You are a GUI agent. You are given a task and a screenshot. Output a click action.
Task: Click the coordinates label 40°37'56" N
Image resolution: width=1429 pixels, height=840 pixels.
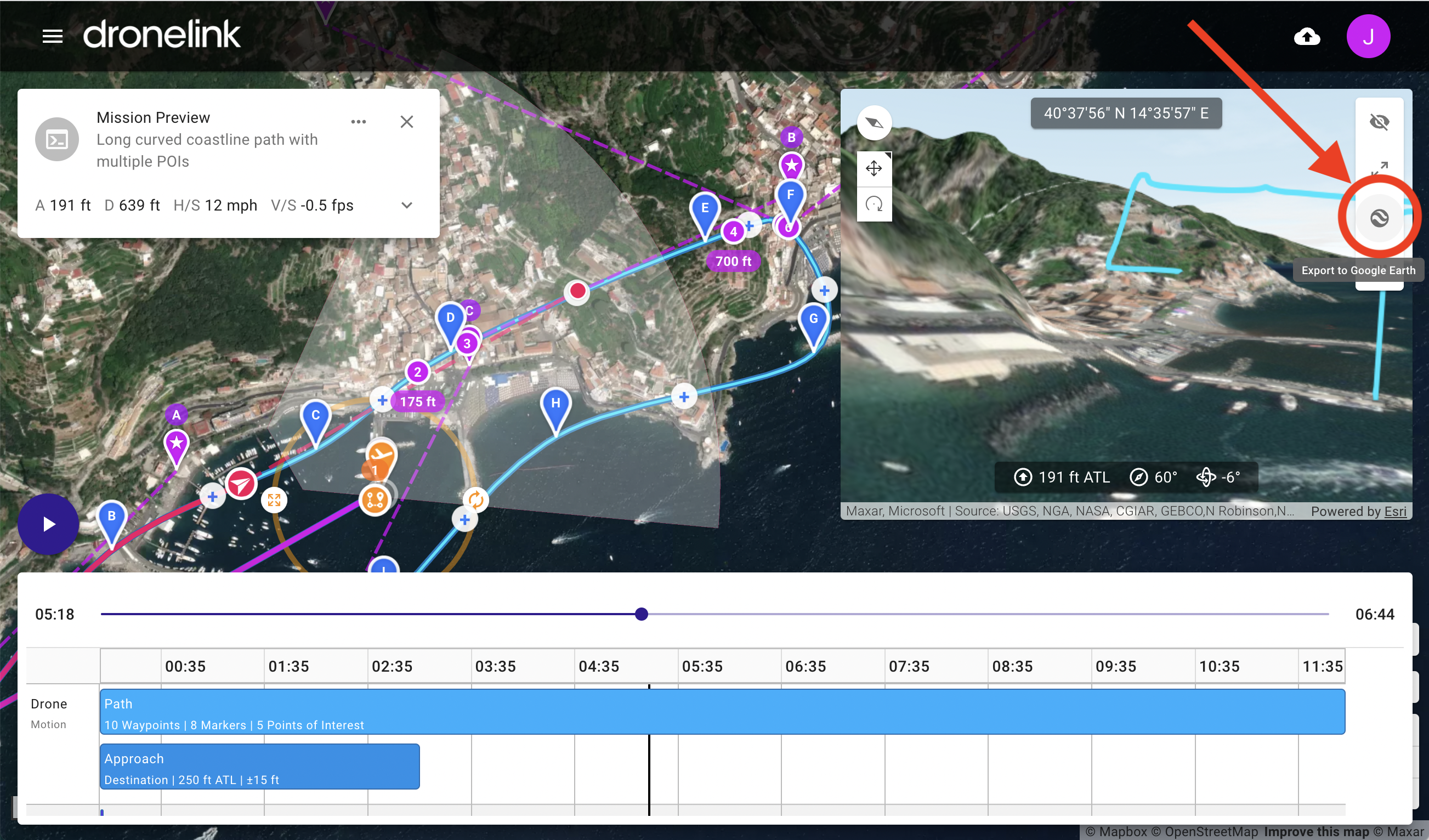[1126, 113]
